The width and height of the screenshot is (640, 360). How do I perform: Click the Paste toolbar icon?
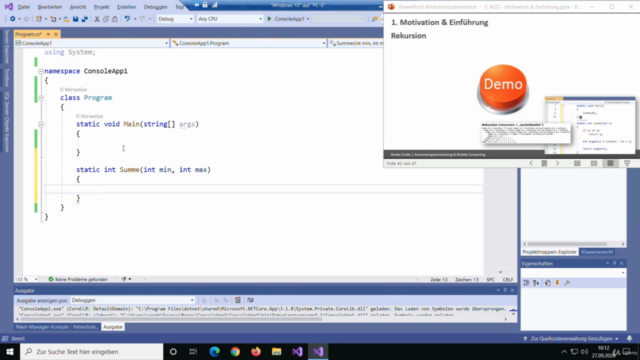point(115,19)
